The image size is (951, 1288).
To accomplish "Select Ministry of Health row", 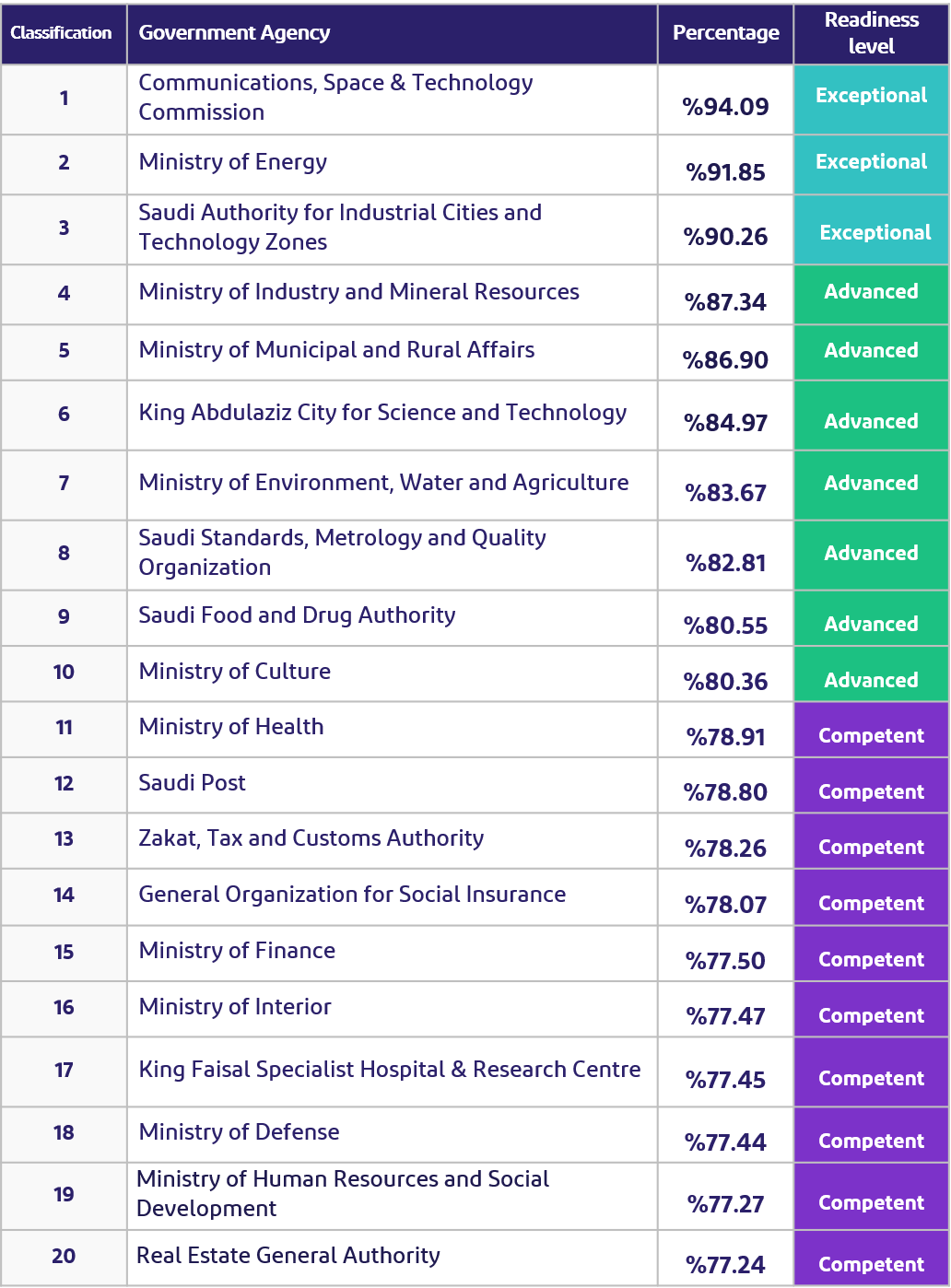I will 230,728.
